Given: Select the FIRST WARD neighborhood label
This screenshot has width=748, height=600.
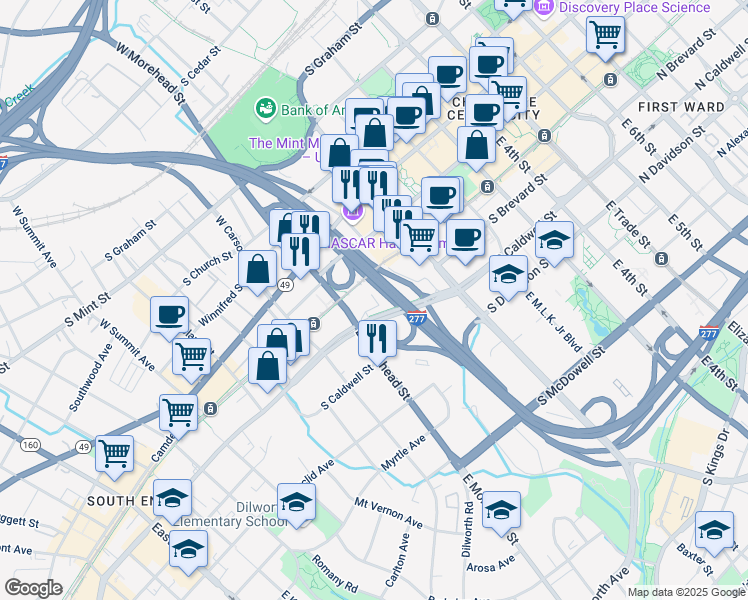Looking at the screenshot, I should tap(681, 107).
